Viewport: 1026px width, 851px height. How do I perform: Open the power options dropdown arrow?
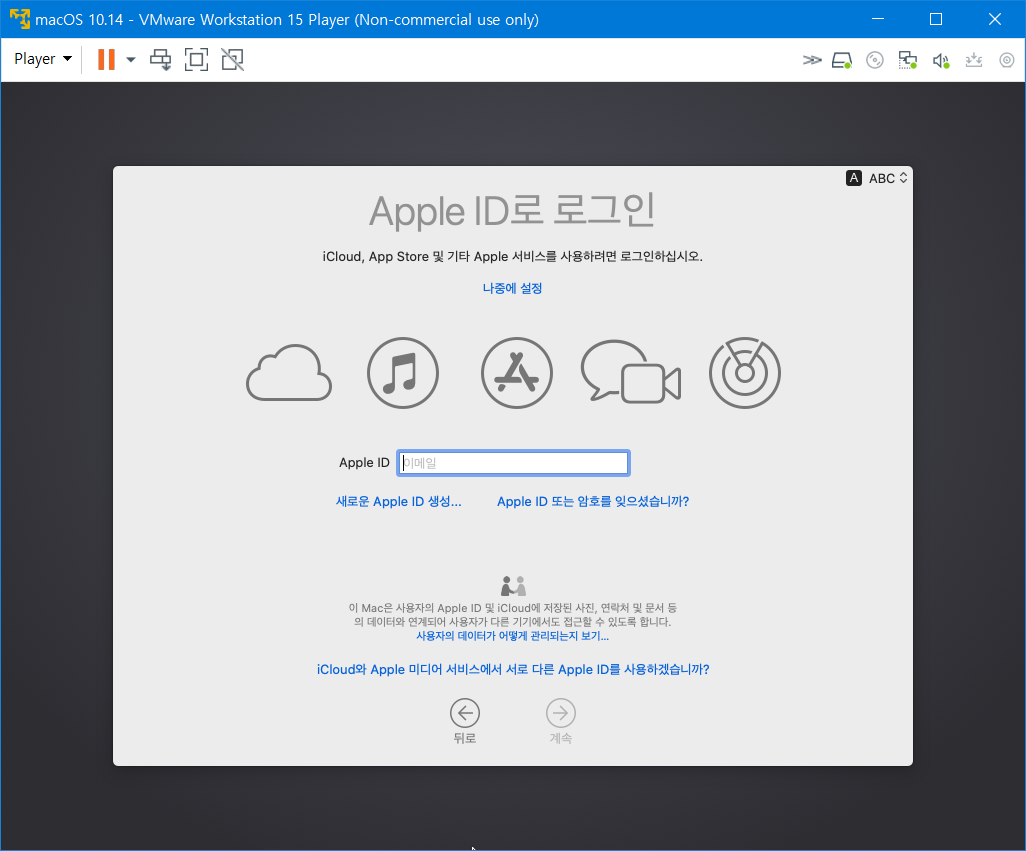tap(131, 60)
